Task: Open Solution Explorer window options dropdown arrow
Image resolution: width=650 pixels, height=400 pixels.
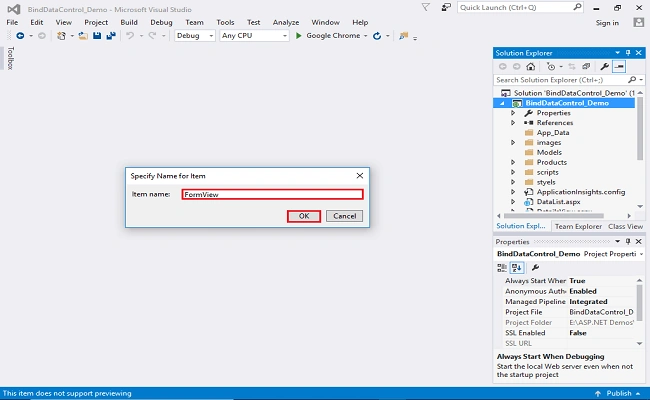Action: coord(617,53)
